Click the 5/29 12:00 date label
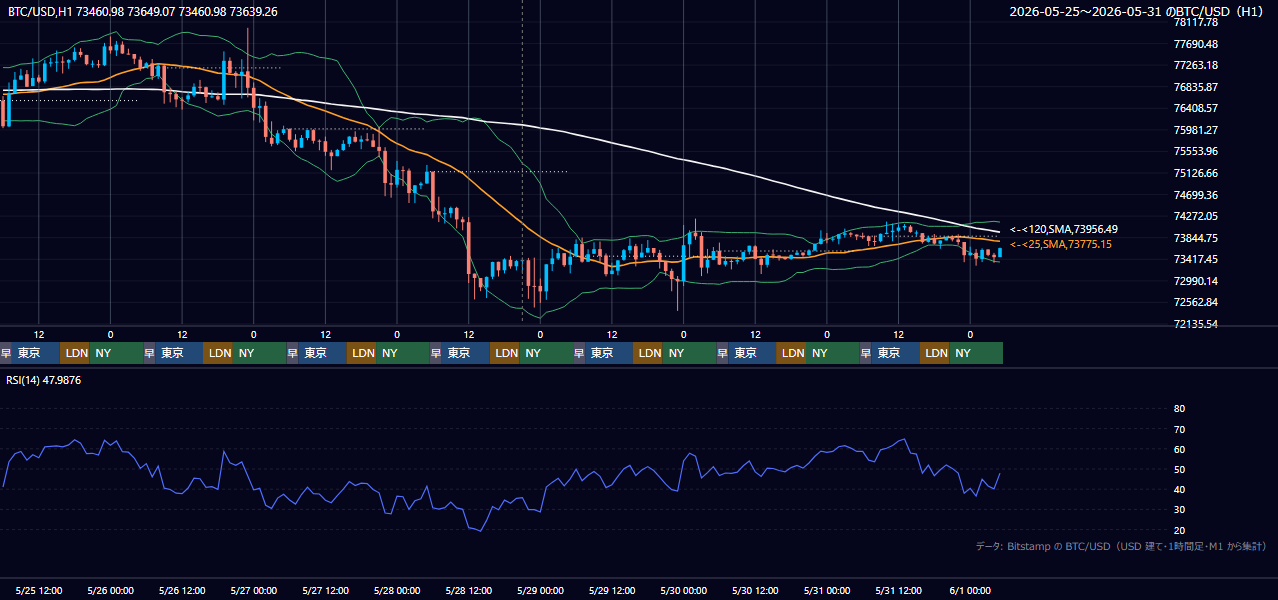 click(x=612, y=590)
